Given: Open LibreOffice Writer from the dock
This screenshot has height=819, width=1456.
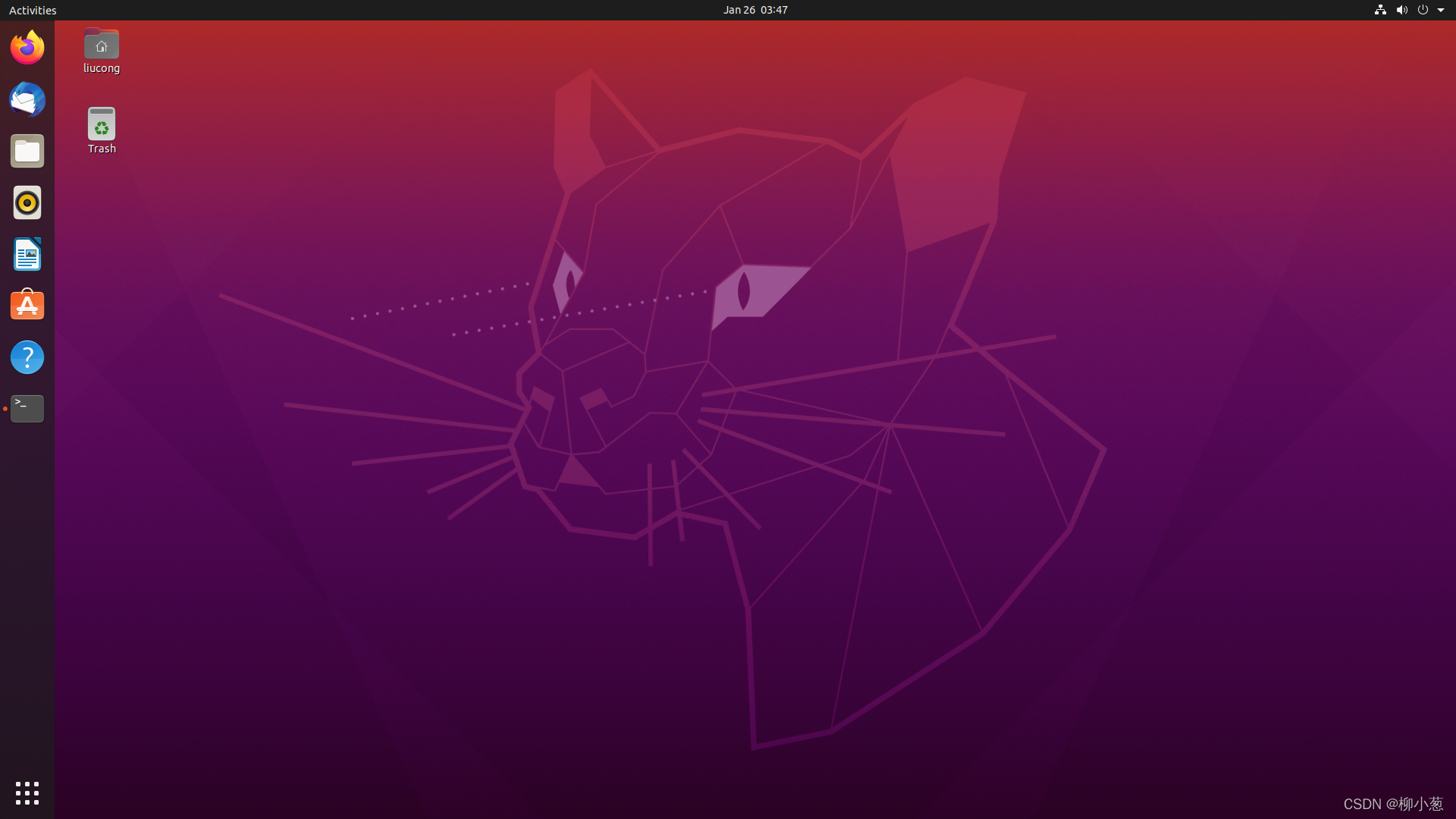Looking at the screenshot, I should pyautogui.click(x=27, y=254).
